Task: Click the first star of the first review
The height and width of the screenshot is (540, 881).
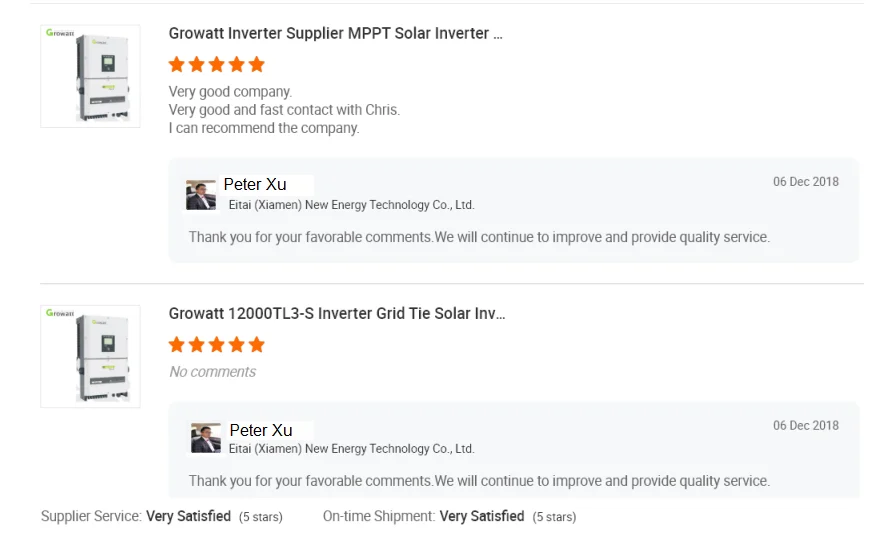Action: pos(177,65)
